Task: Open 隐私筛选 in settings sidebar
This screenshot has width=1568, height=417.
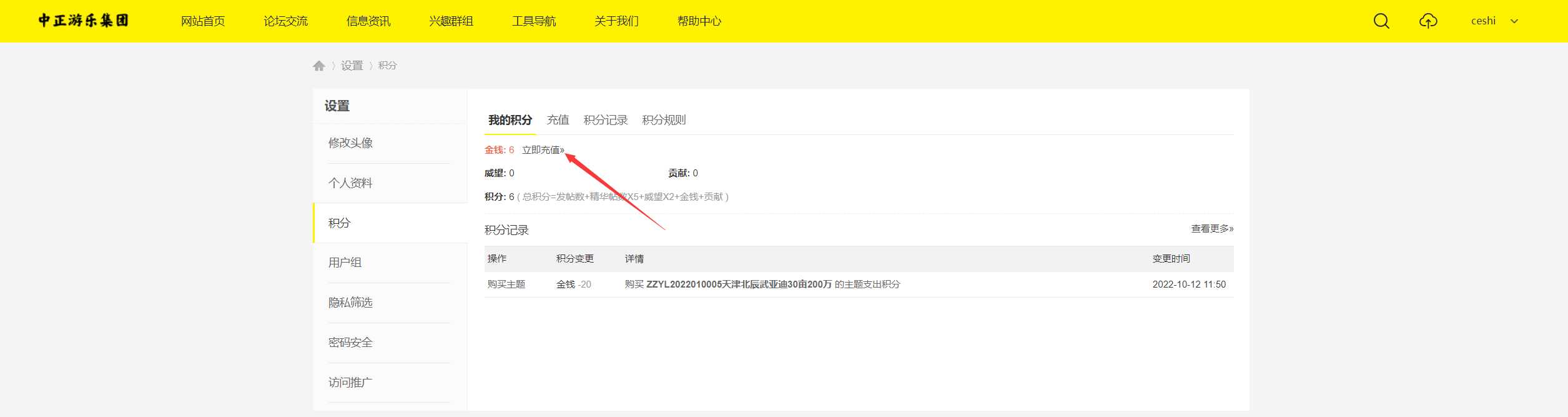Action: pos(350,303)
